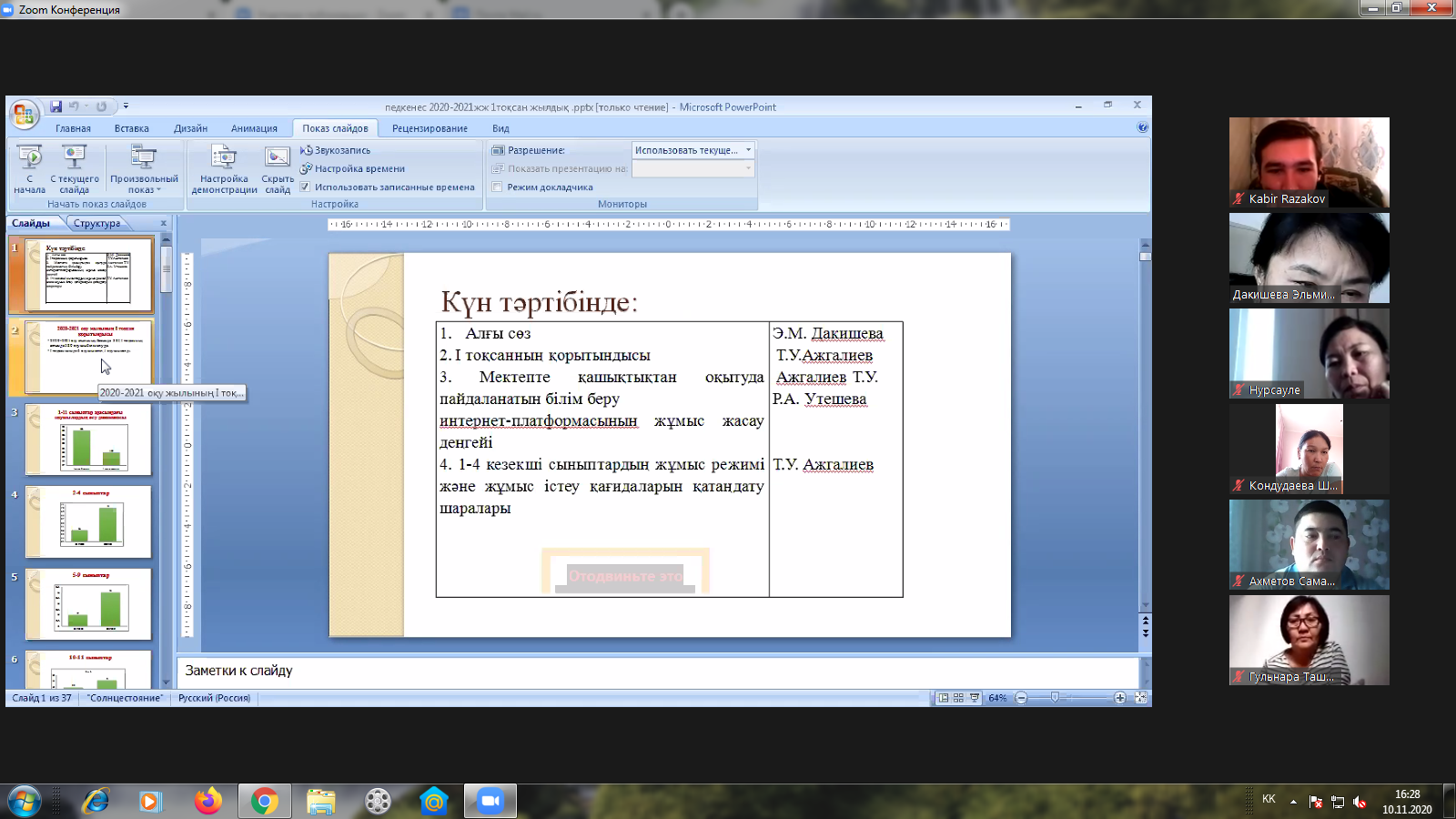This screenshot has height=819, width=1456.
Task: Select slide 3 thumbnail with chart
Action: tap(89, 440)
